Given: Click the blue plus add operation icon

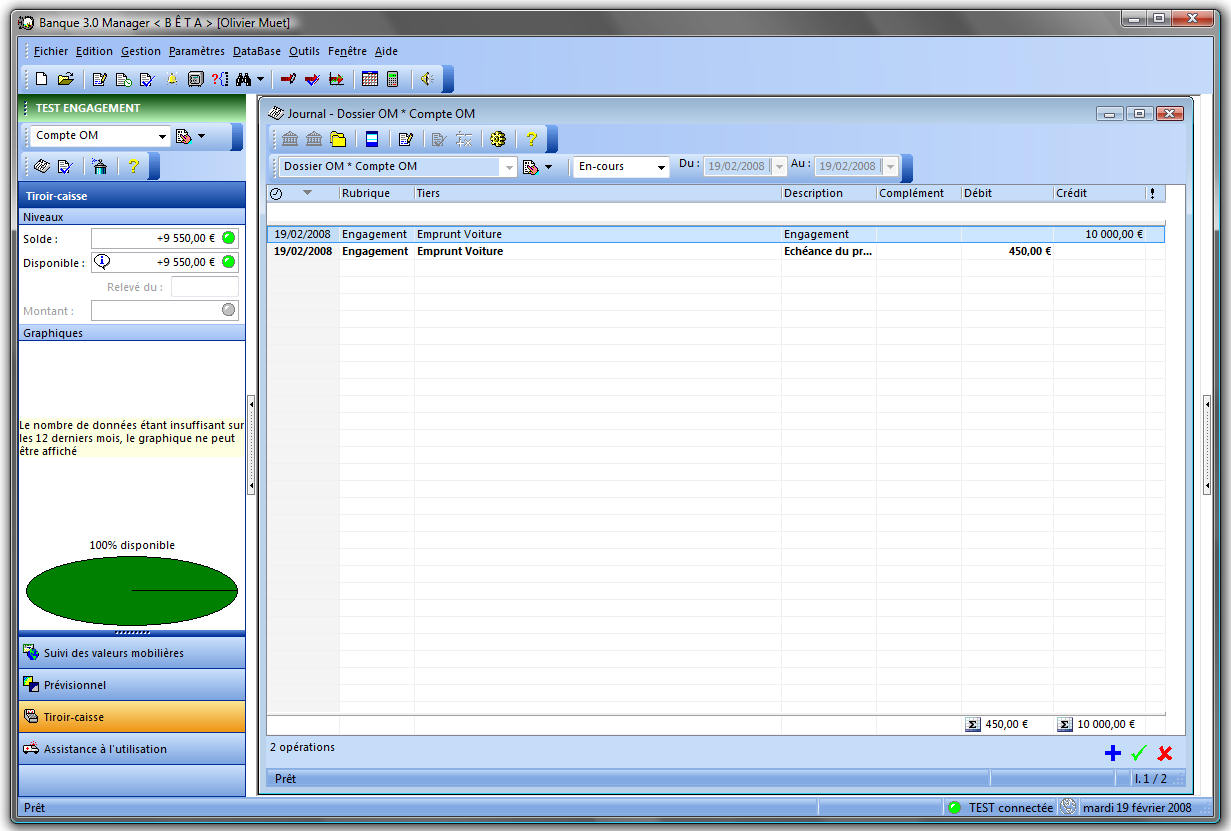Looking at the screenshot, I should (1113, 753).
